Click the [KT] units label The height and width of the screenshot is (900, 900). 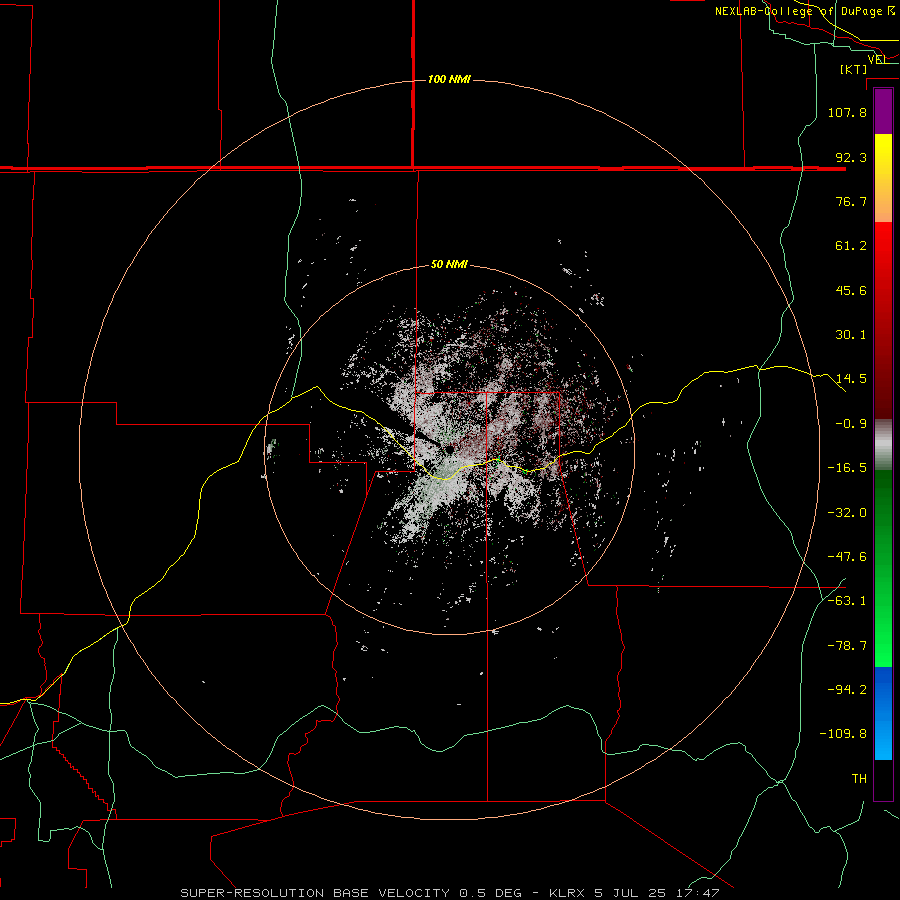pos(854,69)
